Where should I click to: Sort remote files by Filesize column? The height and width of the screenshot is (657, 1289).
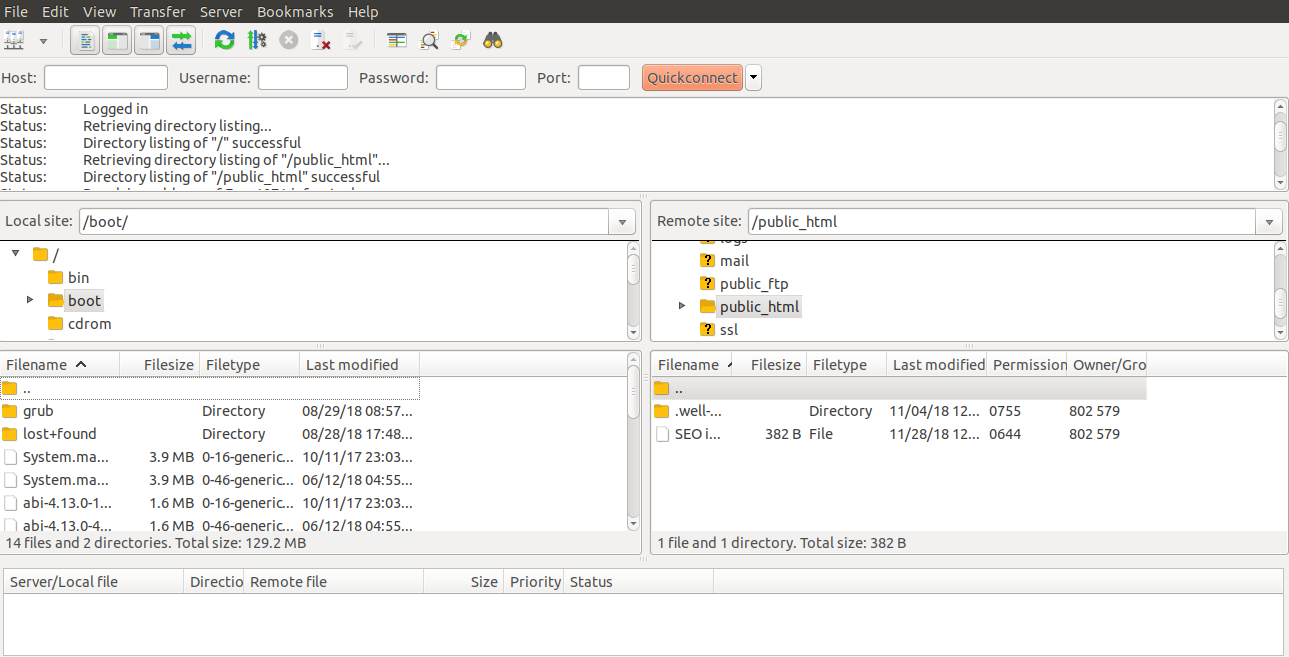[x=776, y=364]
